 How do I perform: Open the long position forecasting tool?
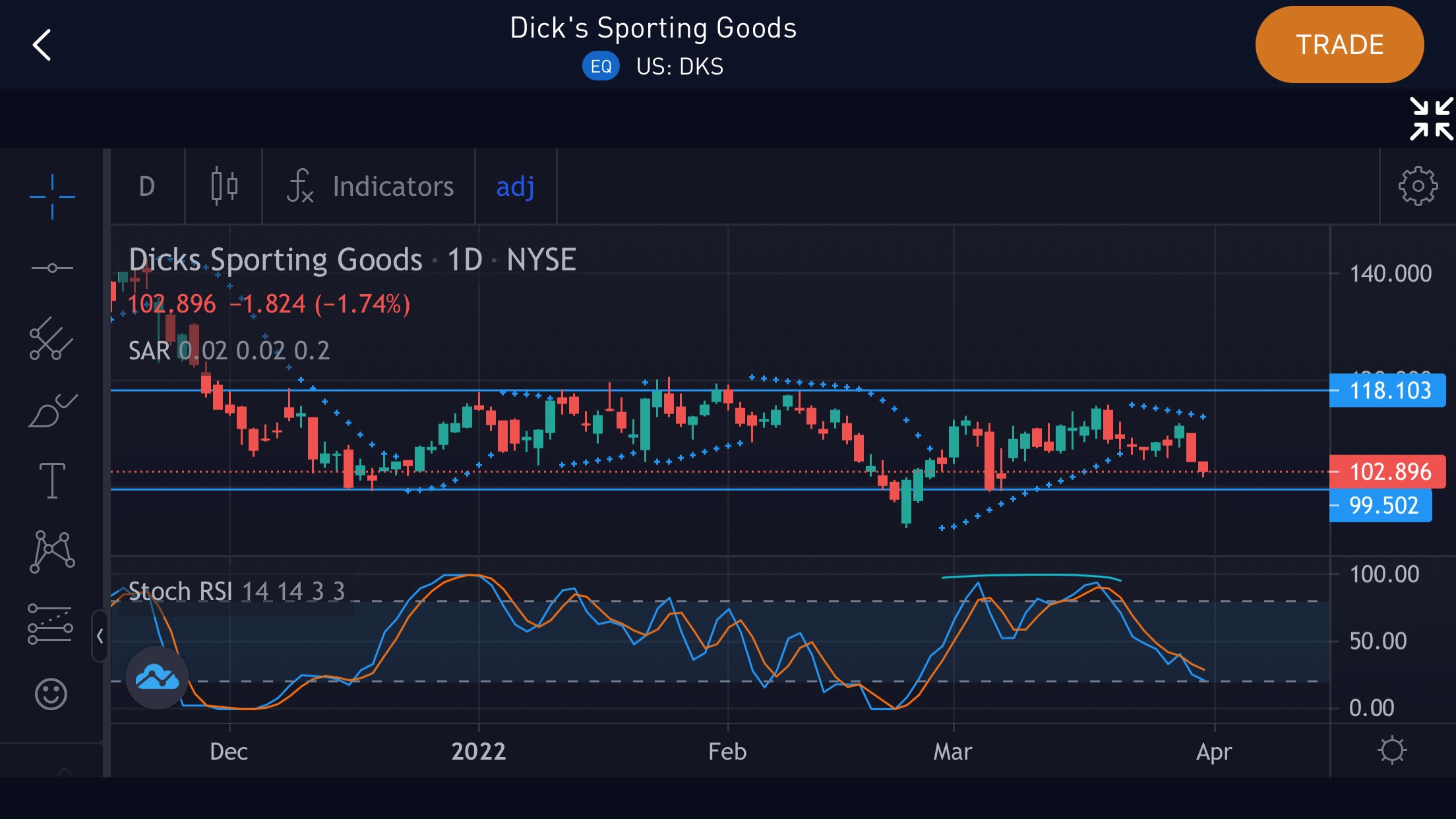click(x=50, y=624)
